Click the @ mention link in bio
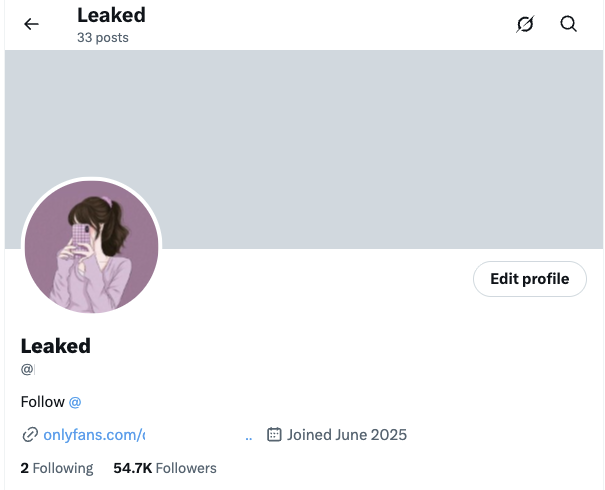605x490 pixels. tap(75, 402)
